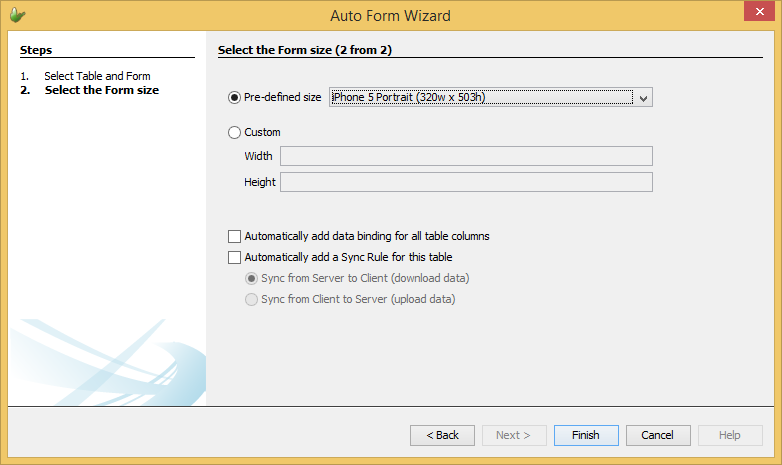Enable automatically adding a Sync Rule
Screen dimensions: 782x465
click(235, 258)
